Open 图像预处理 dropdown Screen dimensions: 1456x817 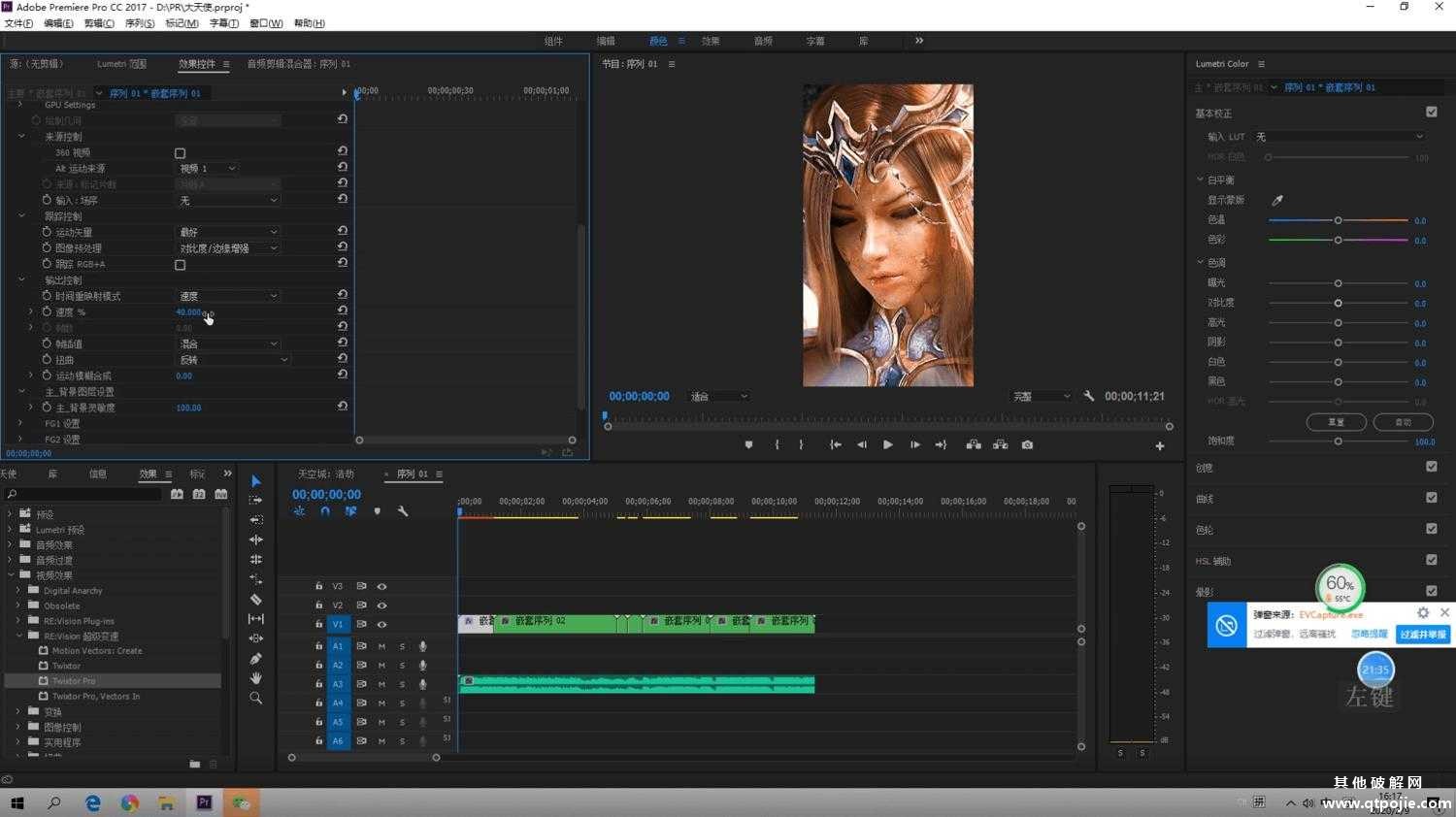pyautogui.click(x=228, y=248)
